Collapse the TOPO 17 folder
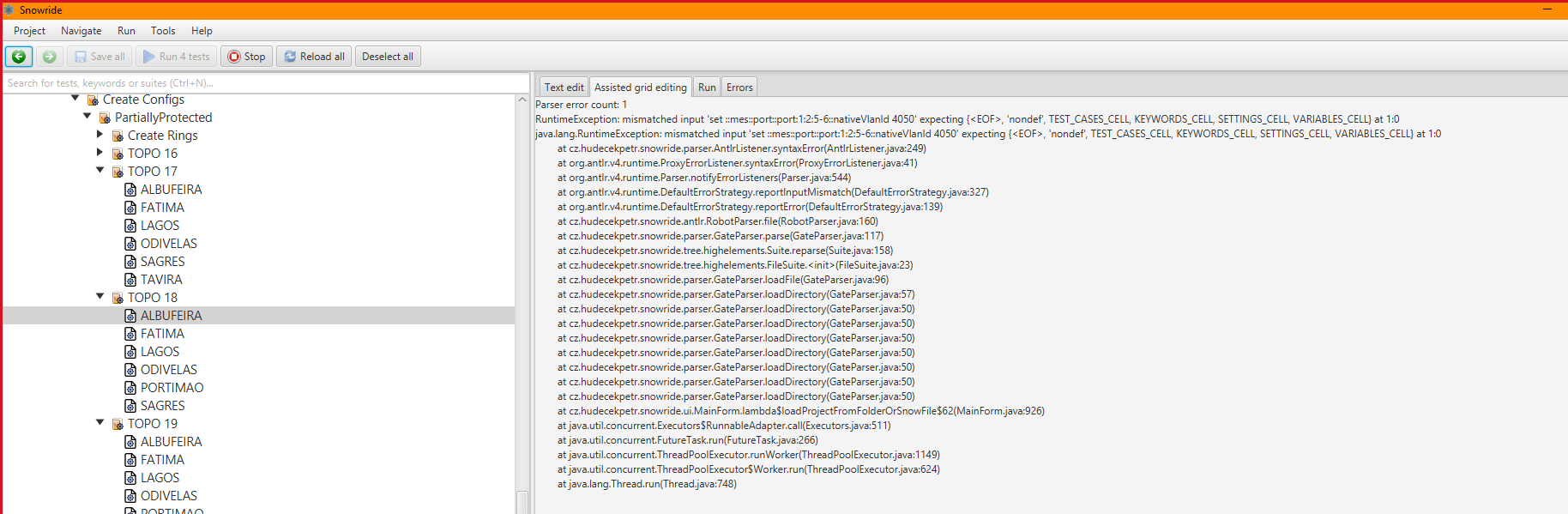 pyautogui.click(x=100, y=170)
